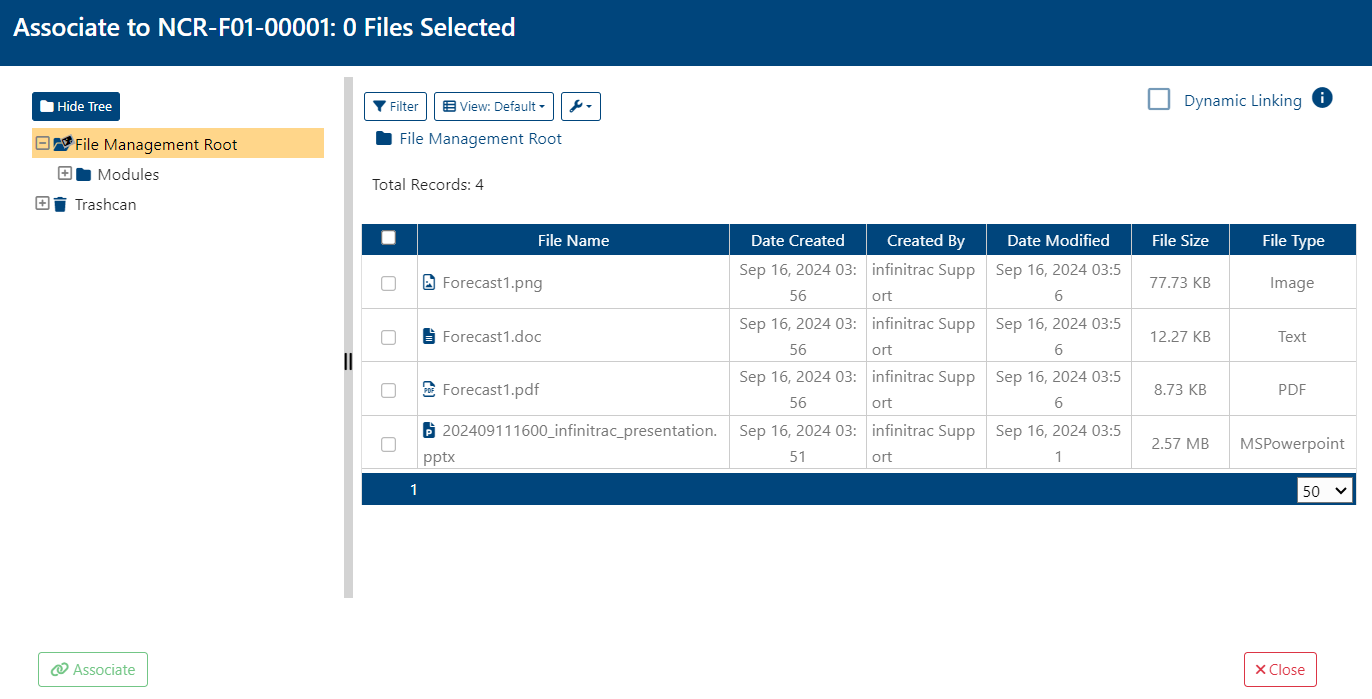Viewport: 1372px width, 699px height.
Task: Check the infinitrac_presentation.pptx row checkbox
Action: (389, 445)
